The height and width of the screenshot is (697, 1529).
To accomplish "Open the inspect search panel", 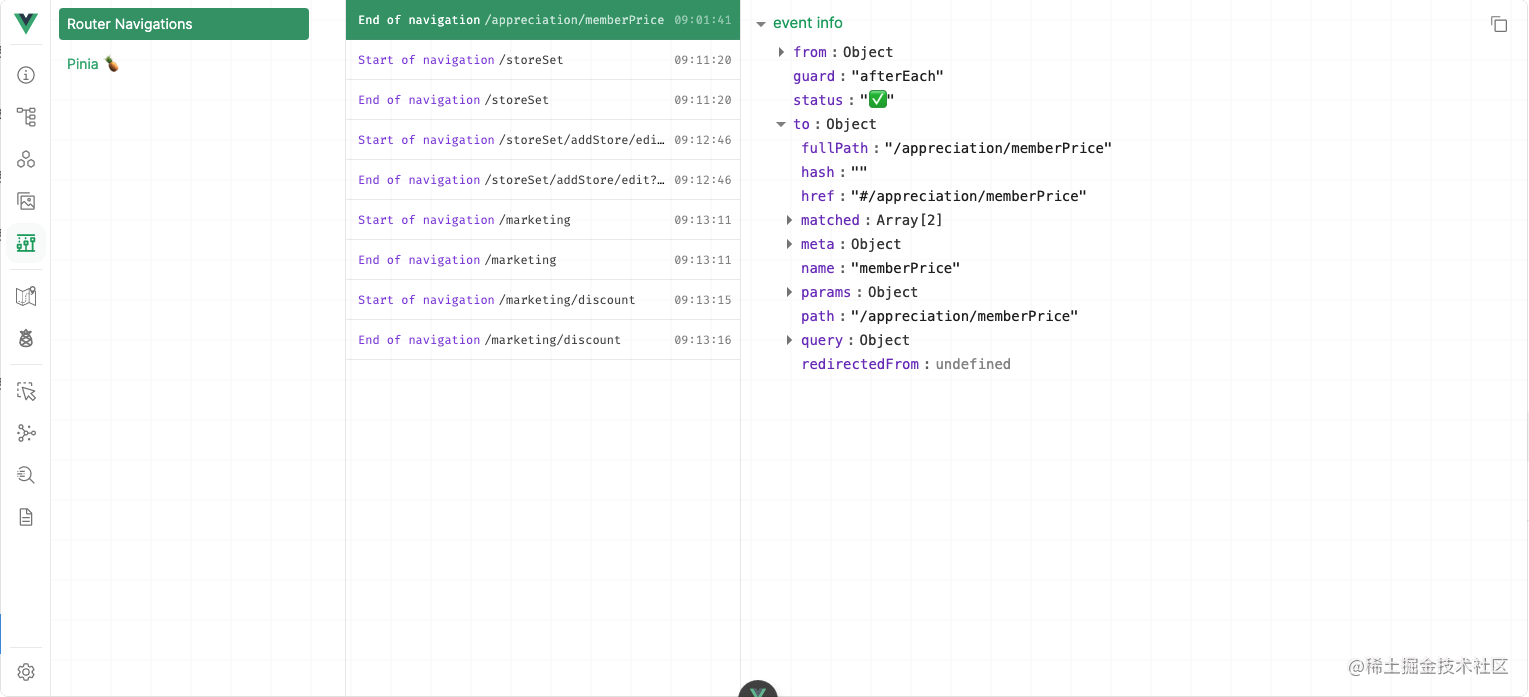I will 26,475.
